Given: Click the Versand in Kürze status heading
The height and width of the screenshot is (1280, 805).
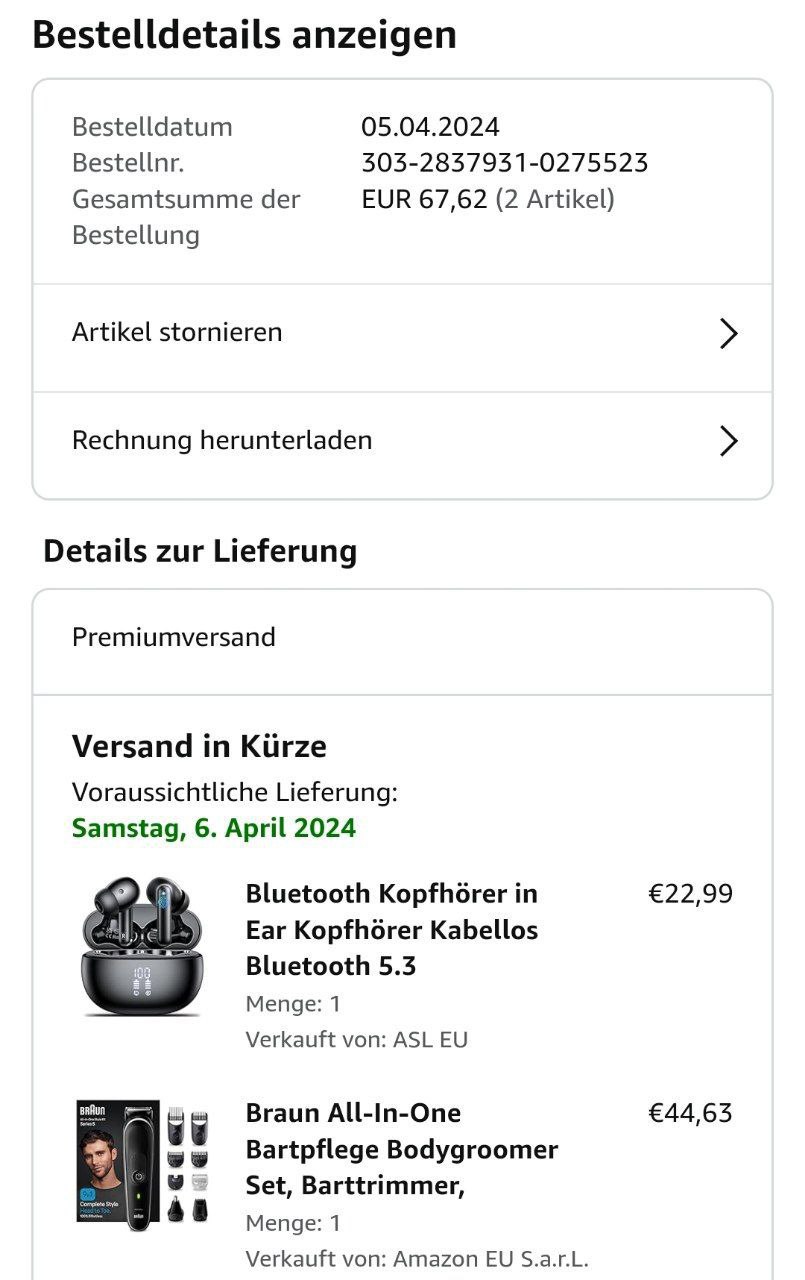Looking at the screenshot, I should (x=199, y=746).
